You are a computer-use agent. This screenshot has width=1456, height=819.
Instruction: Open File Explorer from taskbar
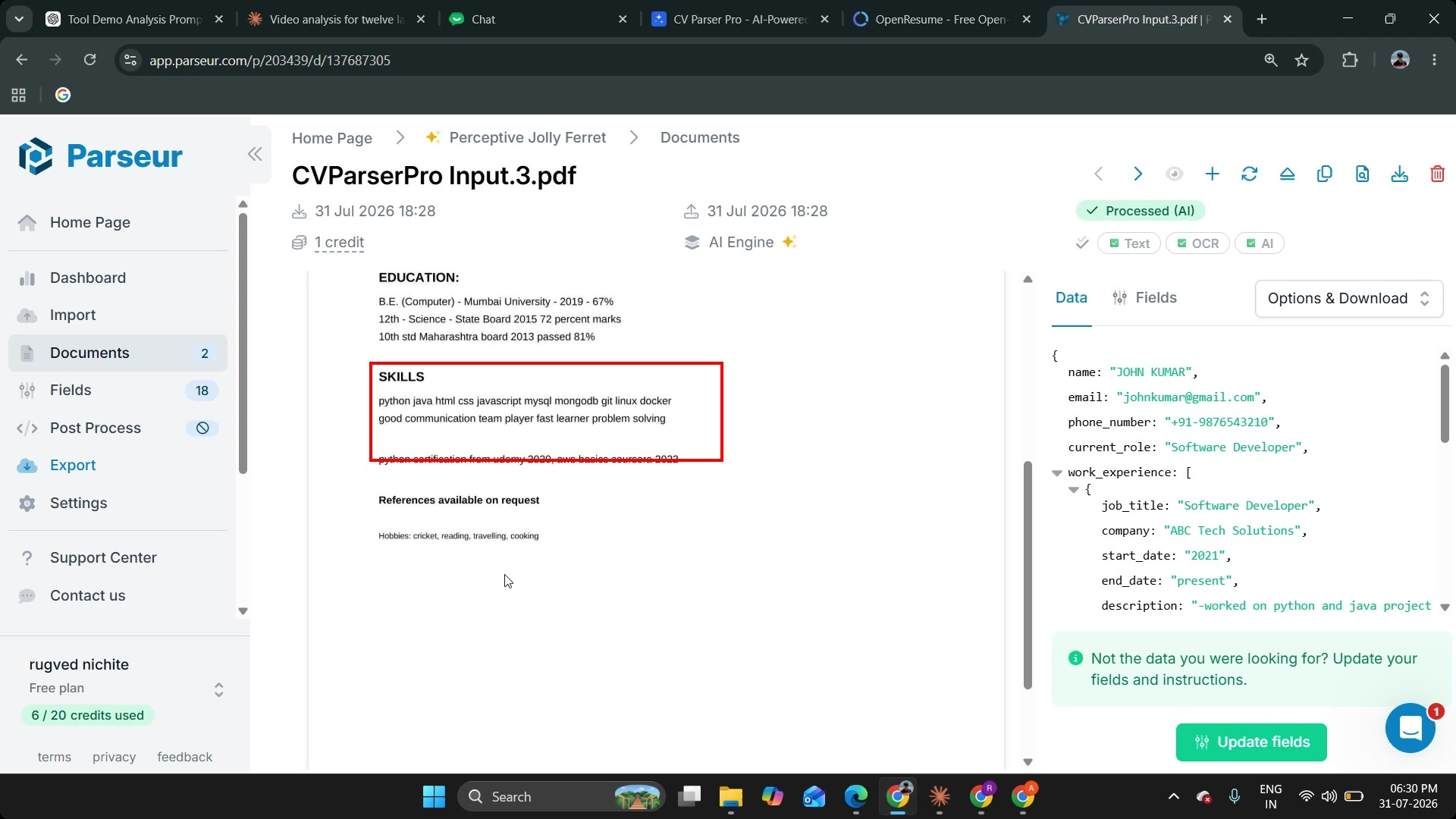pyautogui.click(x=730, y=797)
